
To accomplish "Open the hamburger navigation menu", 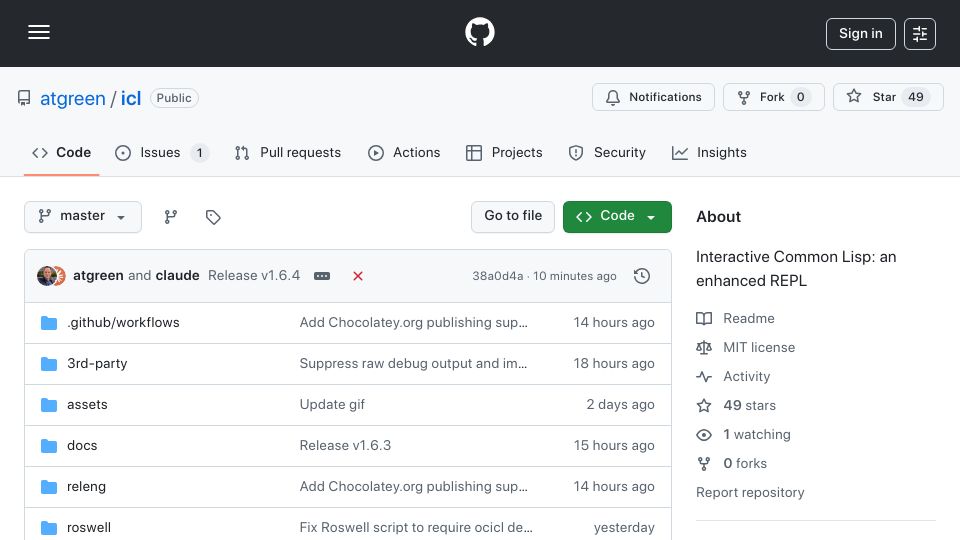I will click(39, 32).
